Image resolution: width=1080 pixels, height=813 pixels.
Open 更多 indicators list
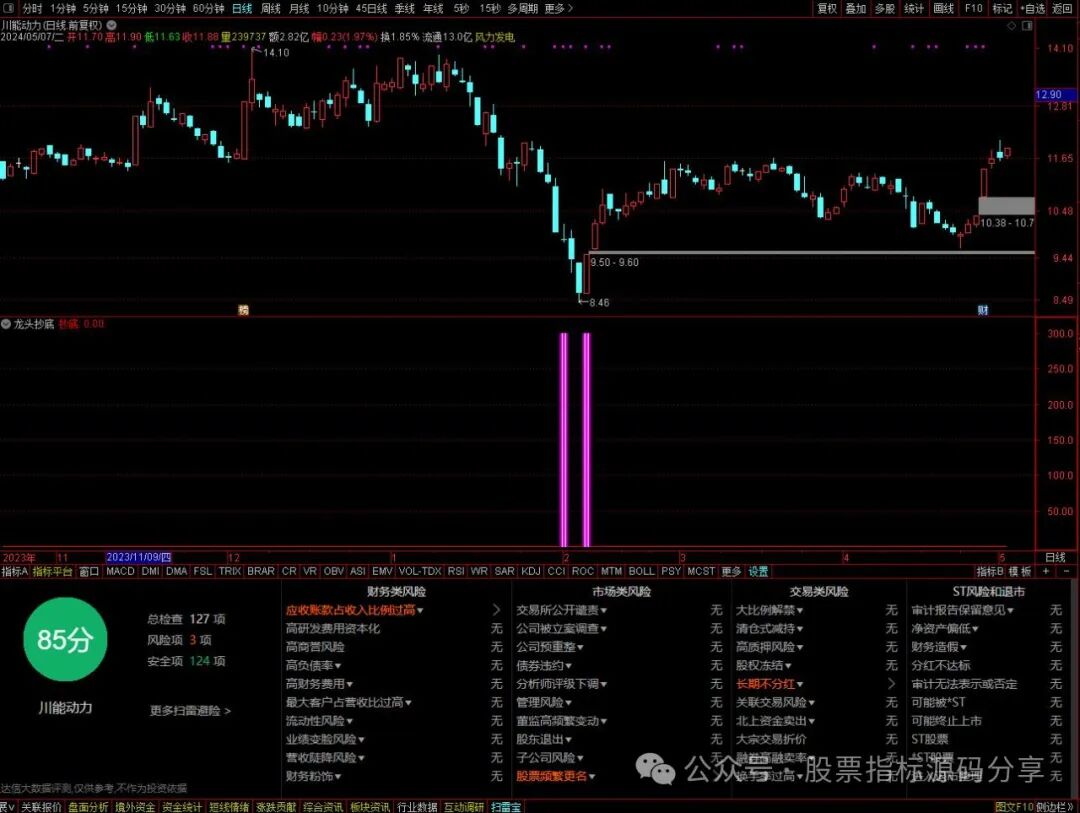point(731,572)
